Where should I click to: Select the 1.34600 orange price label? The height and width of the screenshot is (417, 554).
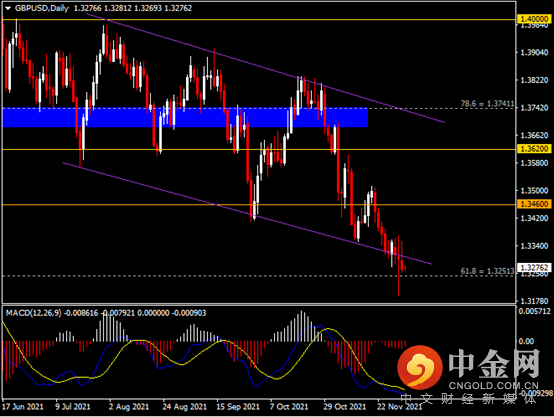pyautogui.click(x=534, y=204)
